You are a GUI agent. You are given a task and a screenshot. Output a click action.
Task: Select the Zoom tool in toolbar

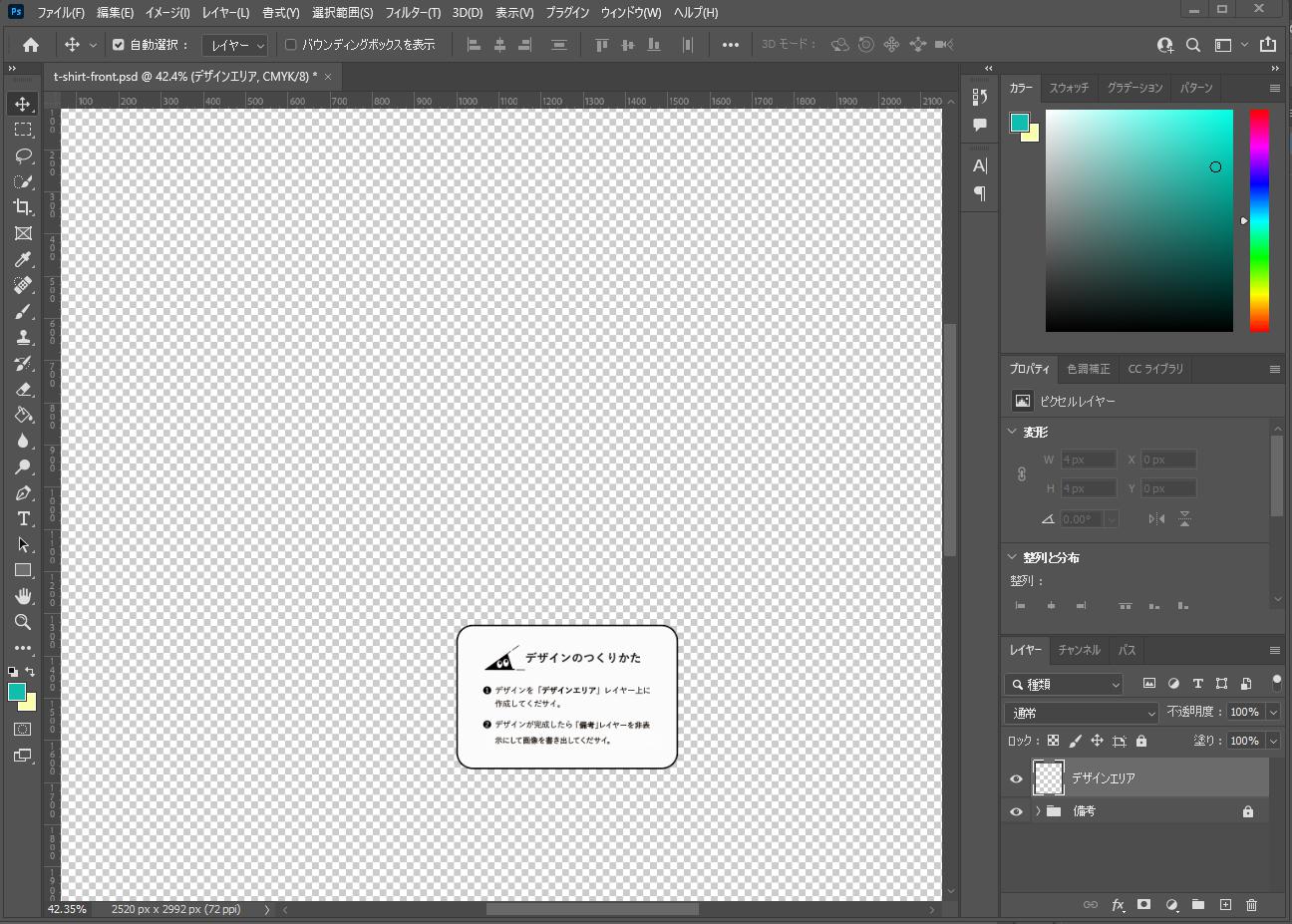[23, 622]
